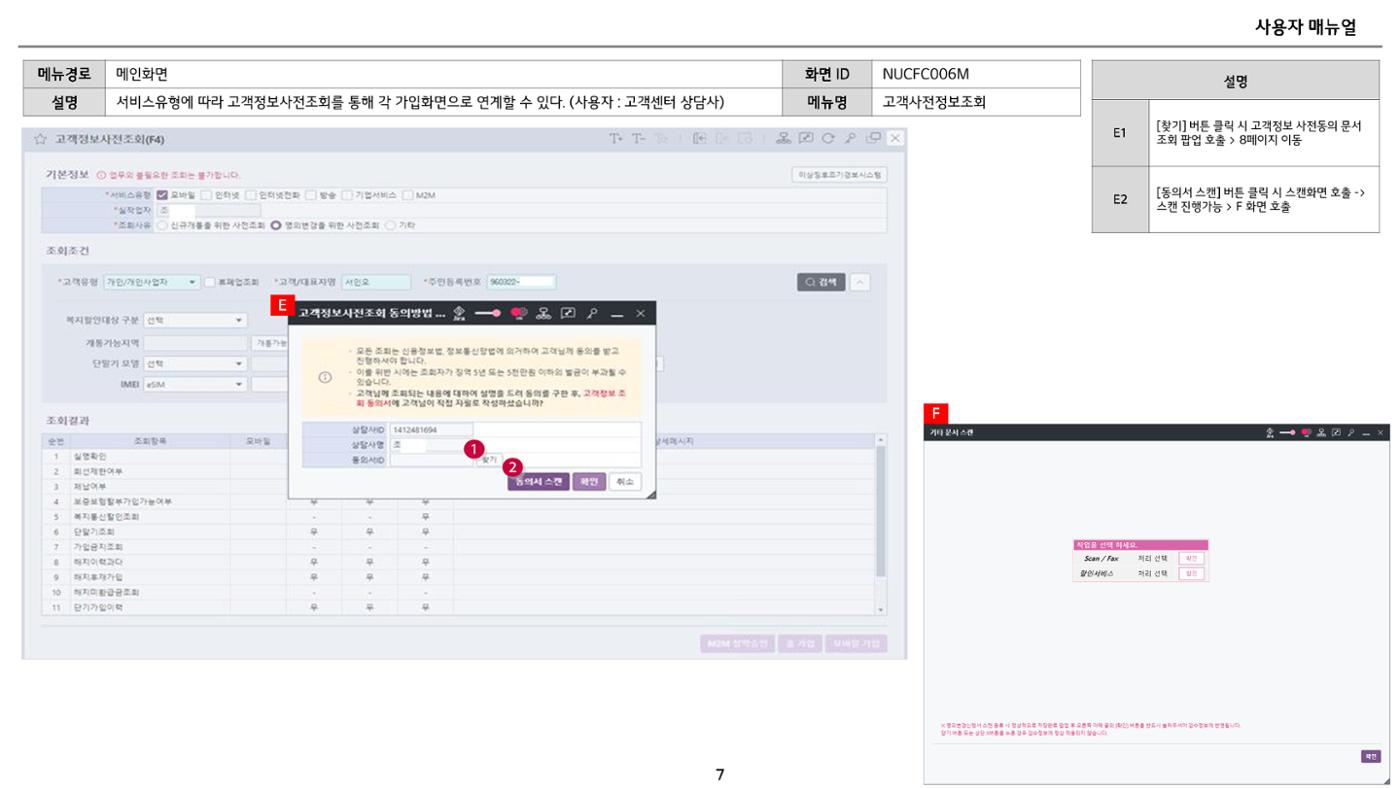Click the 단말기조회 row in 조회결과
Screen dimensions: 1400x788
point(460,532)
